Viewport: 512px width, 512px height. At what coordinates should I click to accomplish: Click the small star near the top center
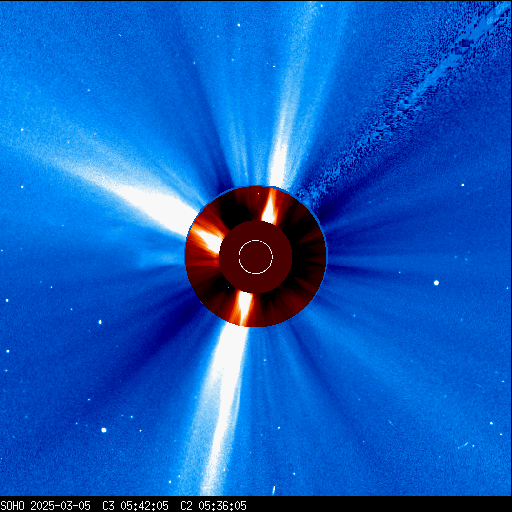pos(239,25)
